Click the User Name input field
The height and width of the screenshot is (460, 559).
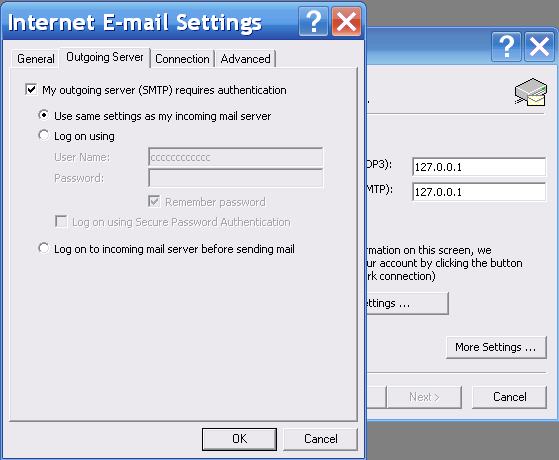click(x=236, y=157)
